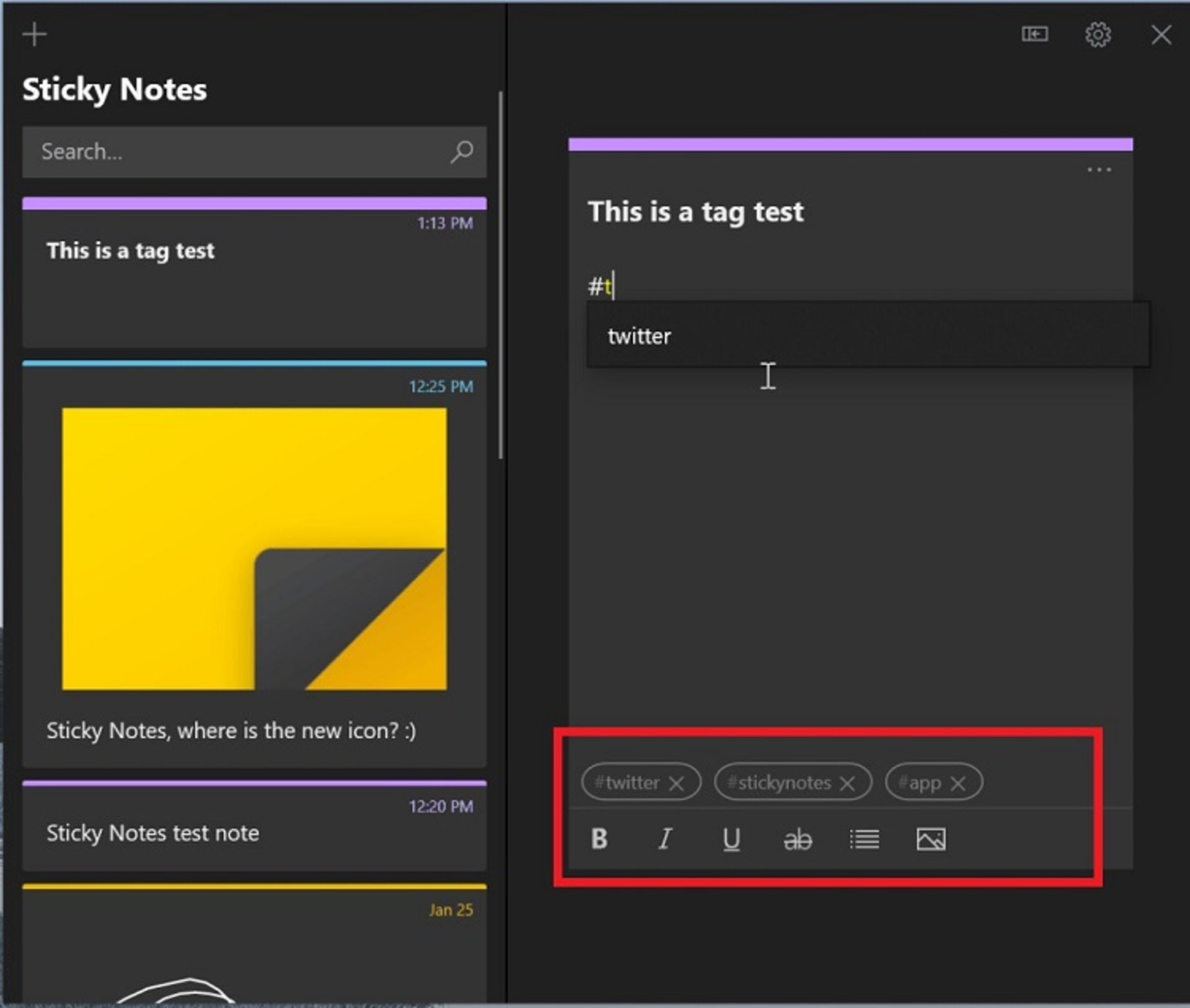Click inside the Search field
1190x1008 pixels.
tap(186, 151)
